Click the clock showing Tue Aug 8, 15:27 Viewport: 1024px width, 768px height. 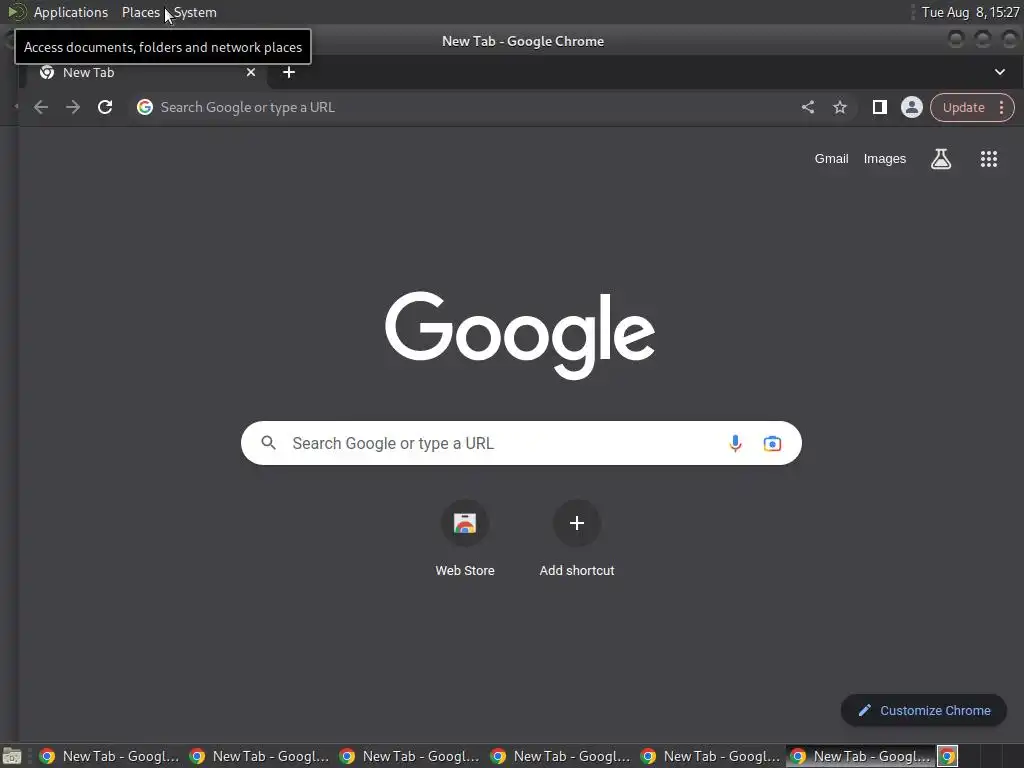pyautogui.click(x=970, y=12)
